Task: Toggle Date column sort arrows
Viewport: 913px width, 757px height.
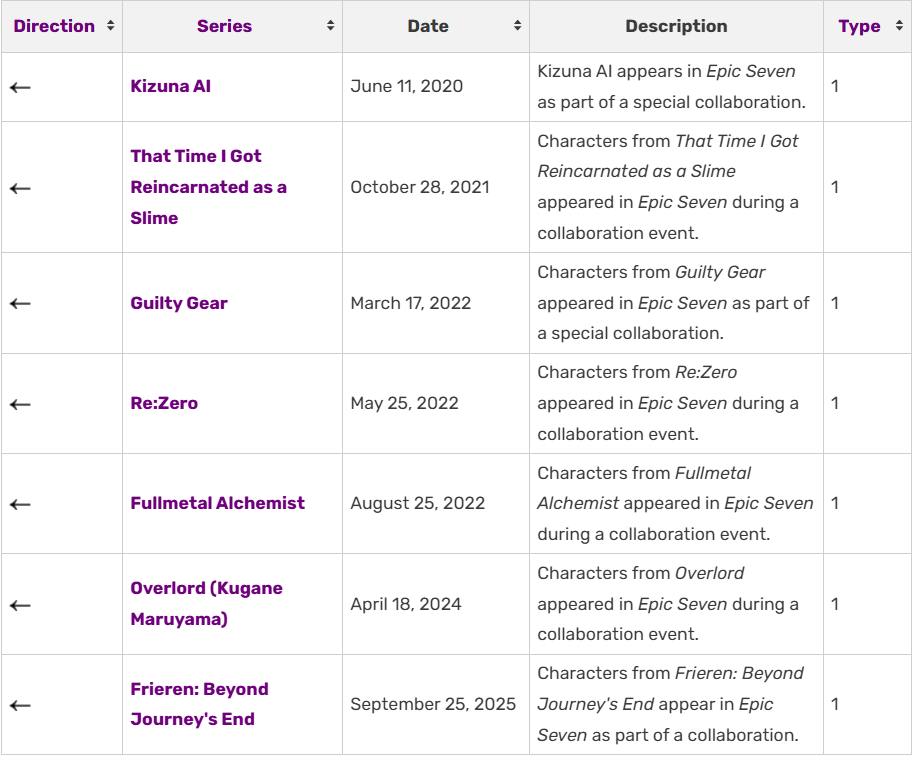Action: (x=518, y=26)
